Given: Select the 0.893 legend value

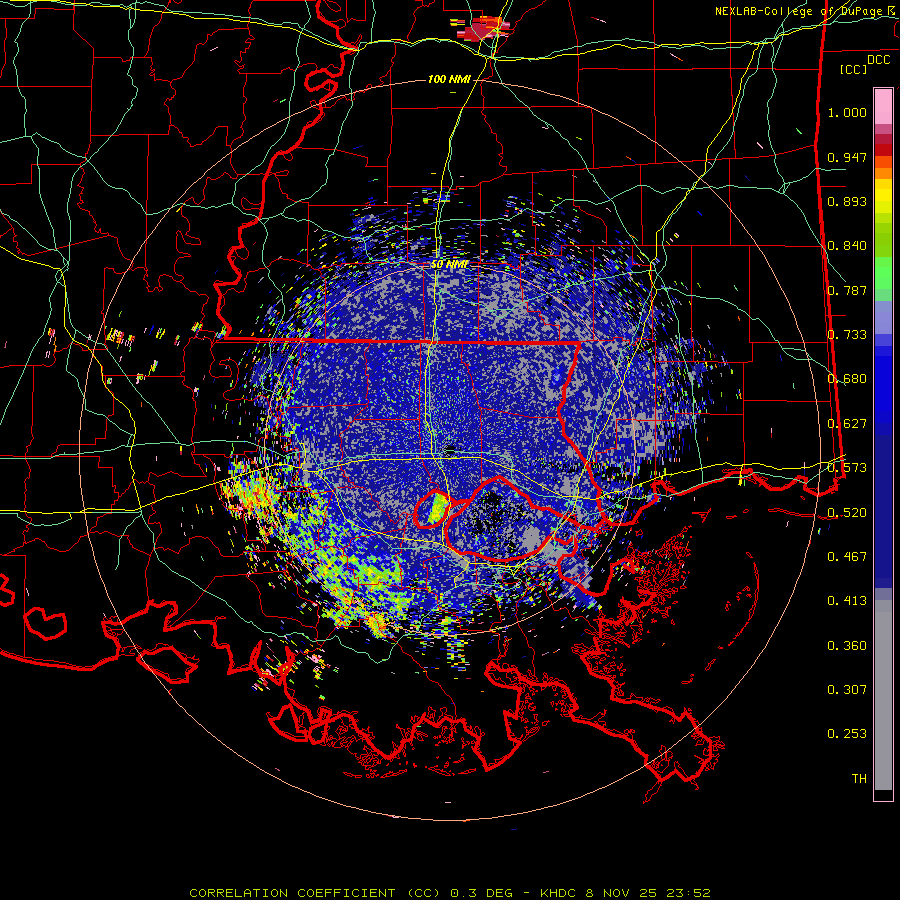Looking at the screenshot, I should pyautogui.click(x=847, y=201).
